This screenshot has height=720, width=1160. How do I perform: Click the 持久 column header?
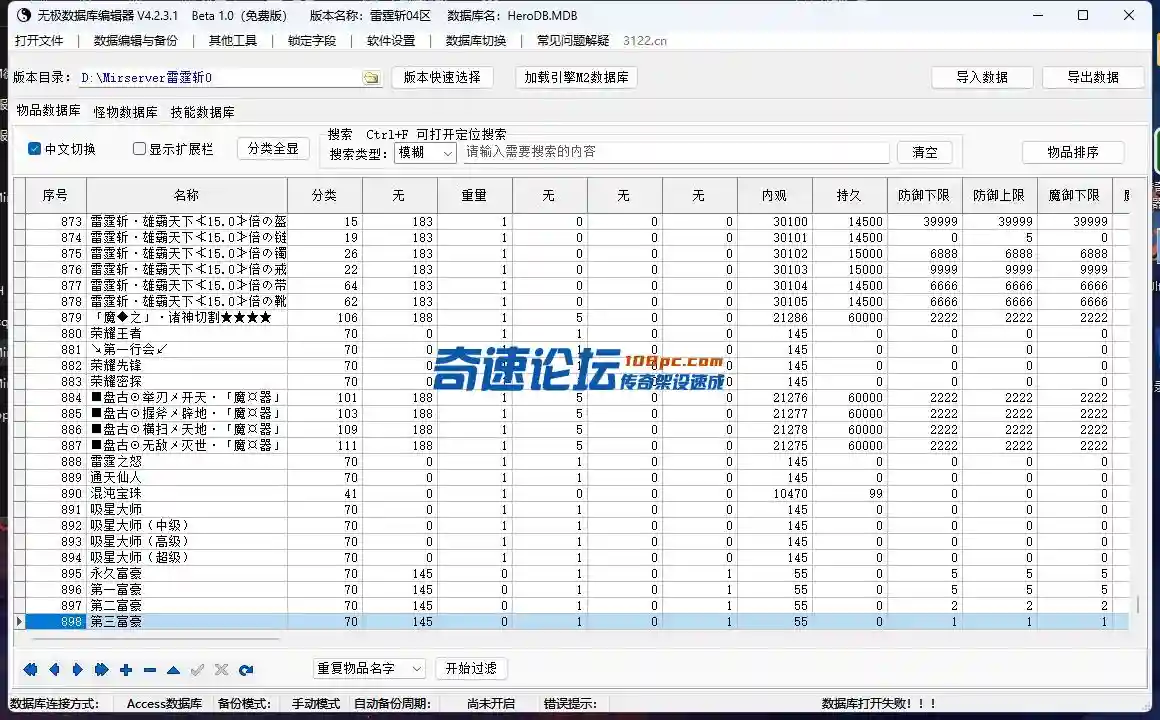[849, 195]
